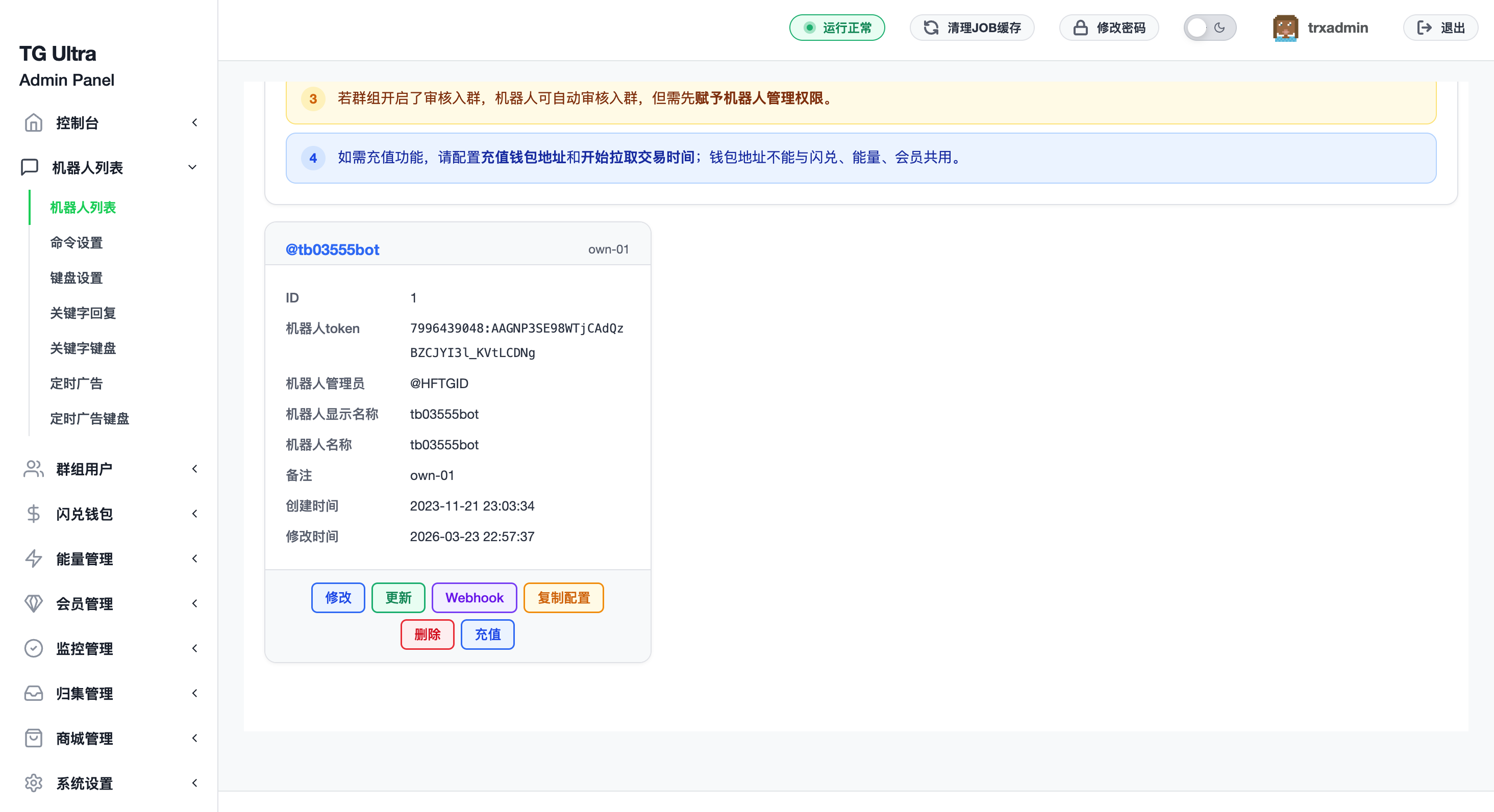Screen dimensions: 1494x812
Task: Click the red 删除 button
Action: 428,634
